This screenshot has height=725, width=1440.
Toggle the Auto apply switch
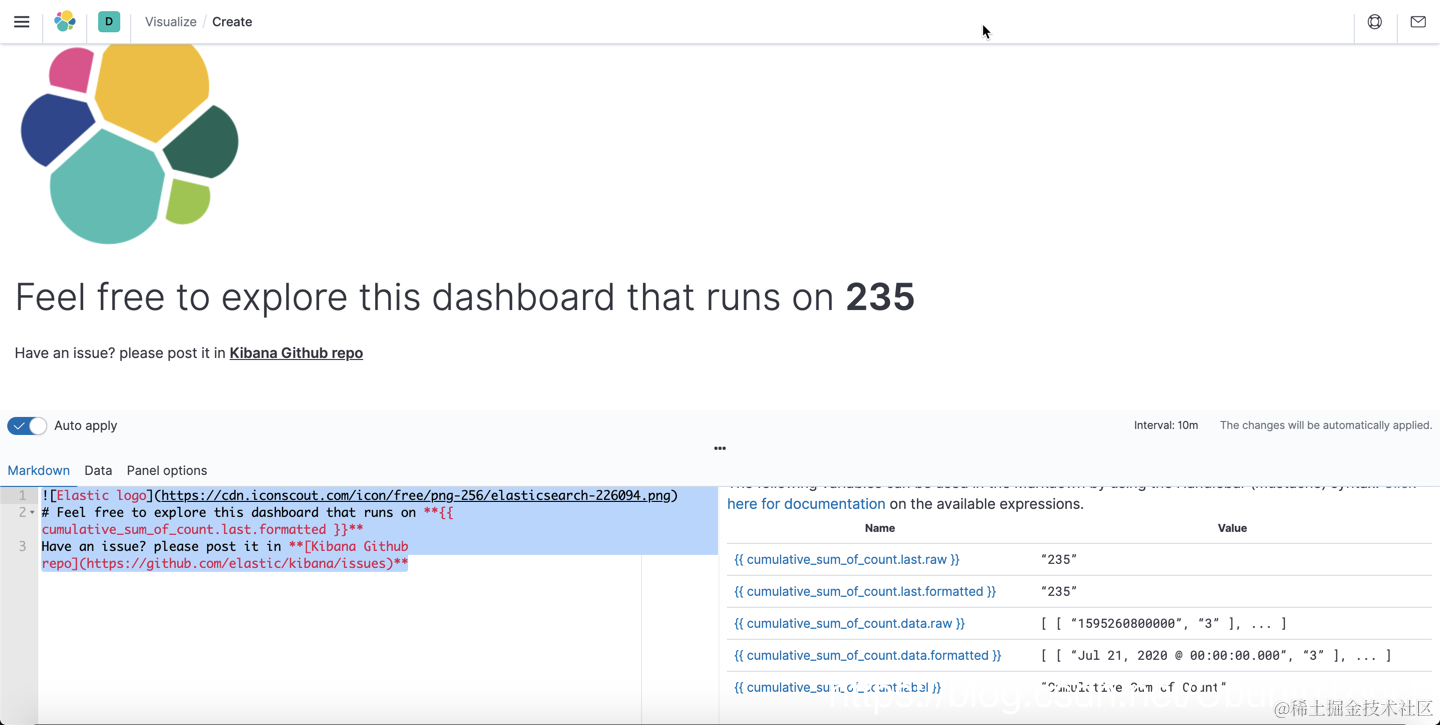tap(27, 426)
